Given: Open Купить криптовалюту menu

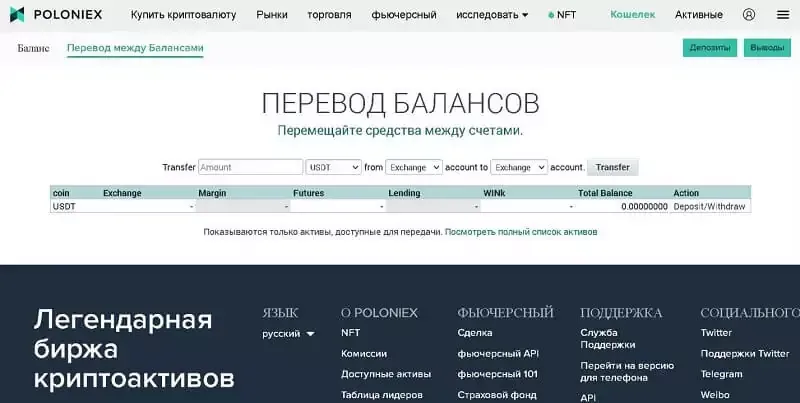Looking at the screenshot, I should click(x=183, y=15).
